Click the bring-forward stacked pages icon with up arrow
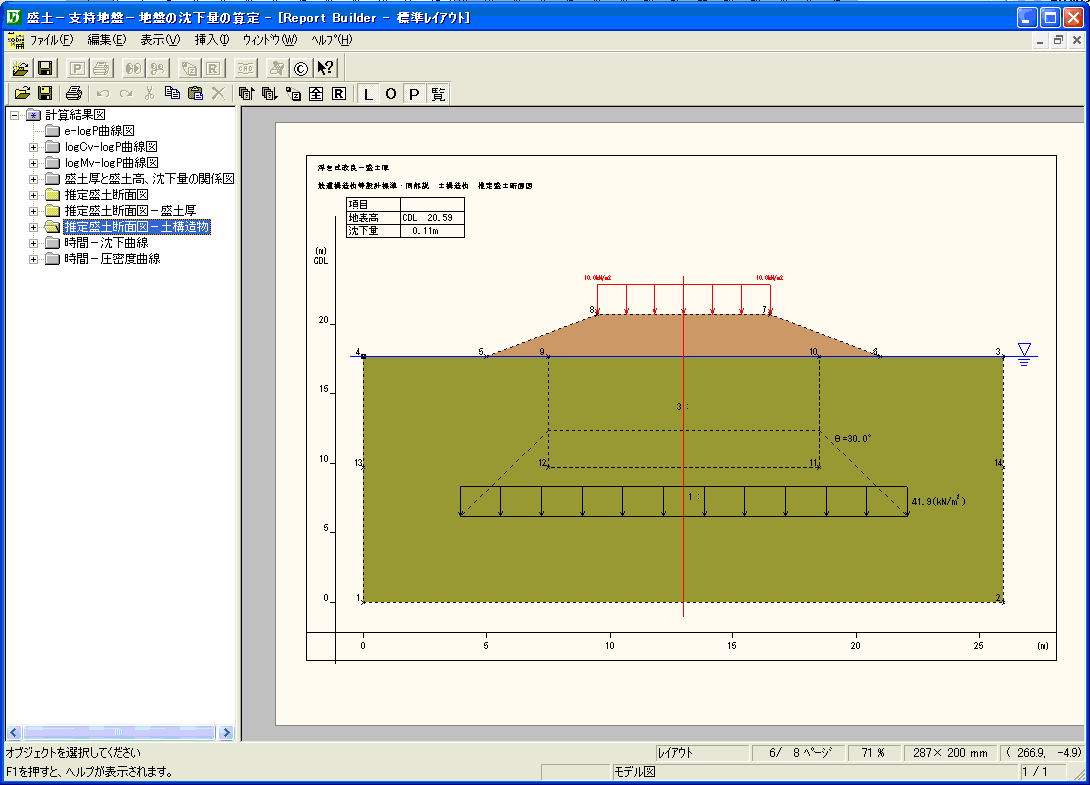The image size is (1090, 785). [x=246, y=94]
